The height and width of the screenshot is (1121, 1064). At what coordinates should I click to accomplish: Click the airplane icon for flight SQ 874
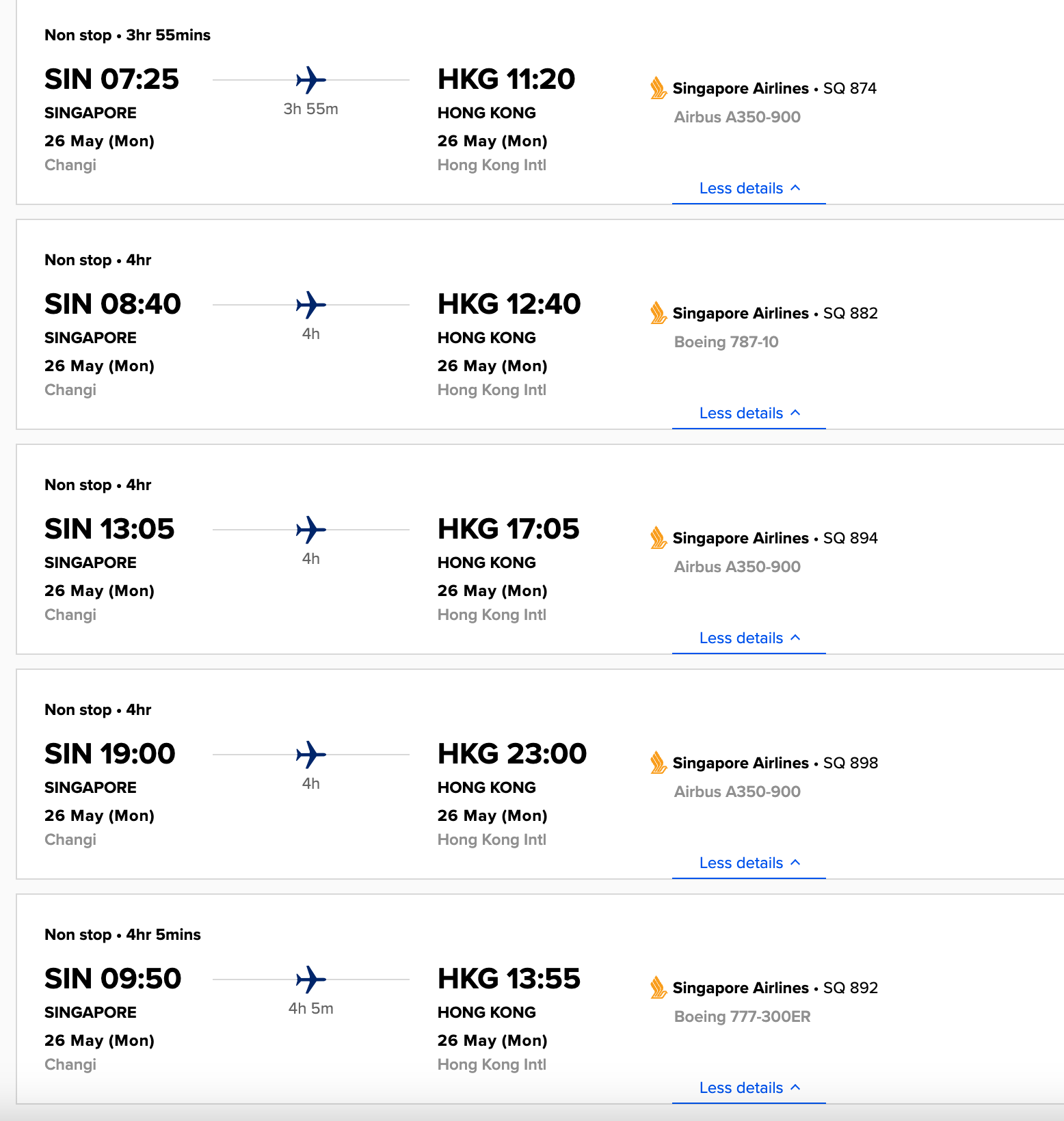click(311, 80)
